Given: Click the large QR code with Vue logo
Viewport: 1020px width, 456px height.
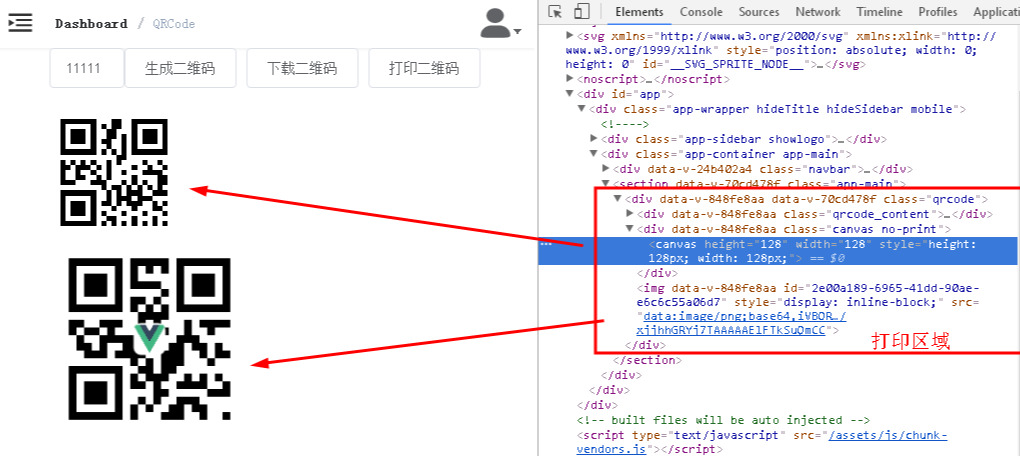Looking at the screenshot, I should pyautogui.click(x=150, y=339).
